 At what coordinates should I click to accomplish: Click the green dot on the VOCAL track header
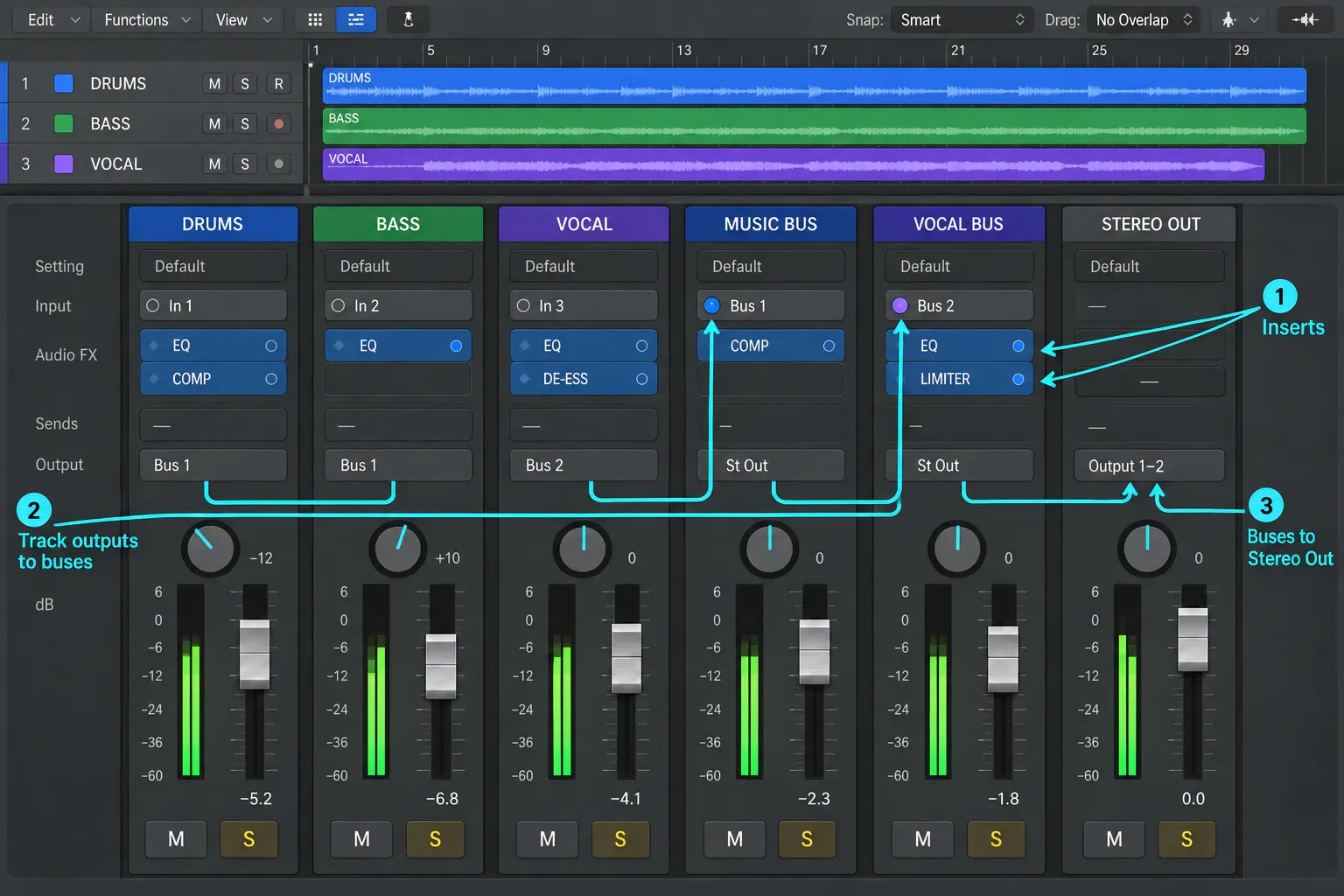pyautogui.click(x=278, y=164)
